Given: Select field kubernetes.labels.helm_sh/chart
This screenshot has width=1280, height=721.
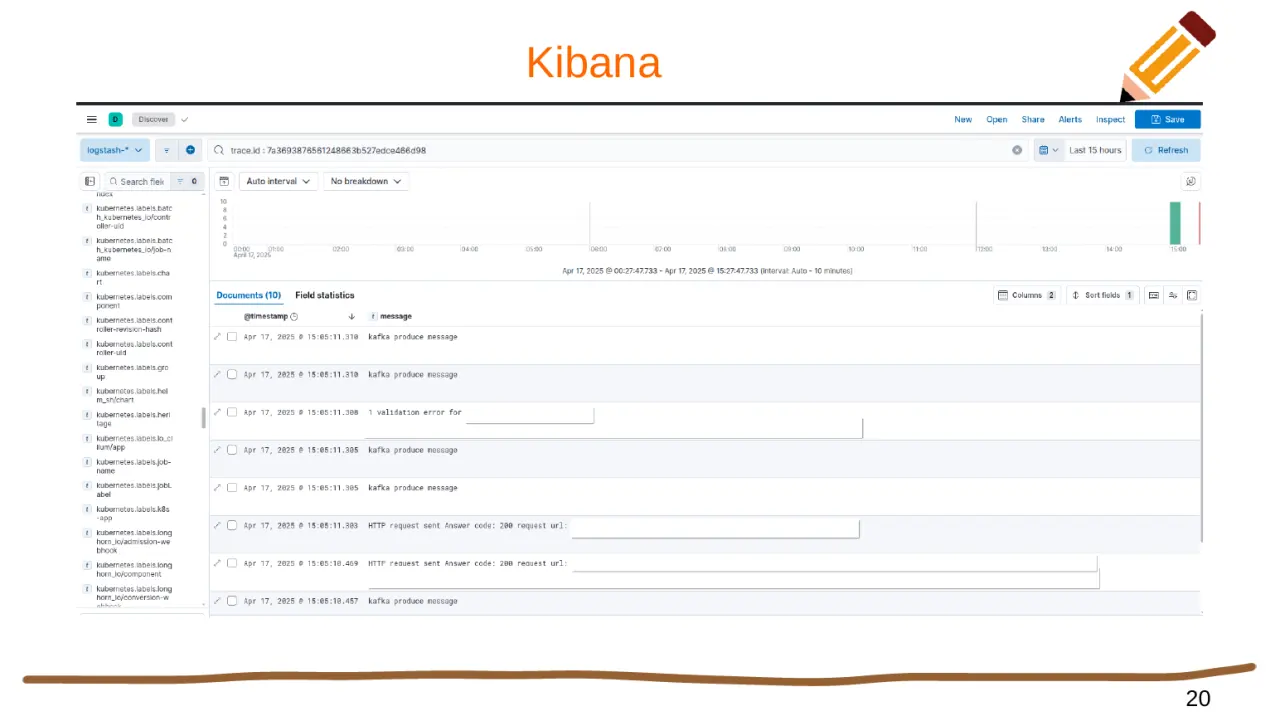Looking at the screenshot, I should click(x=133, y=395).
